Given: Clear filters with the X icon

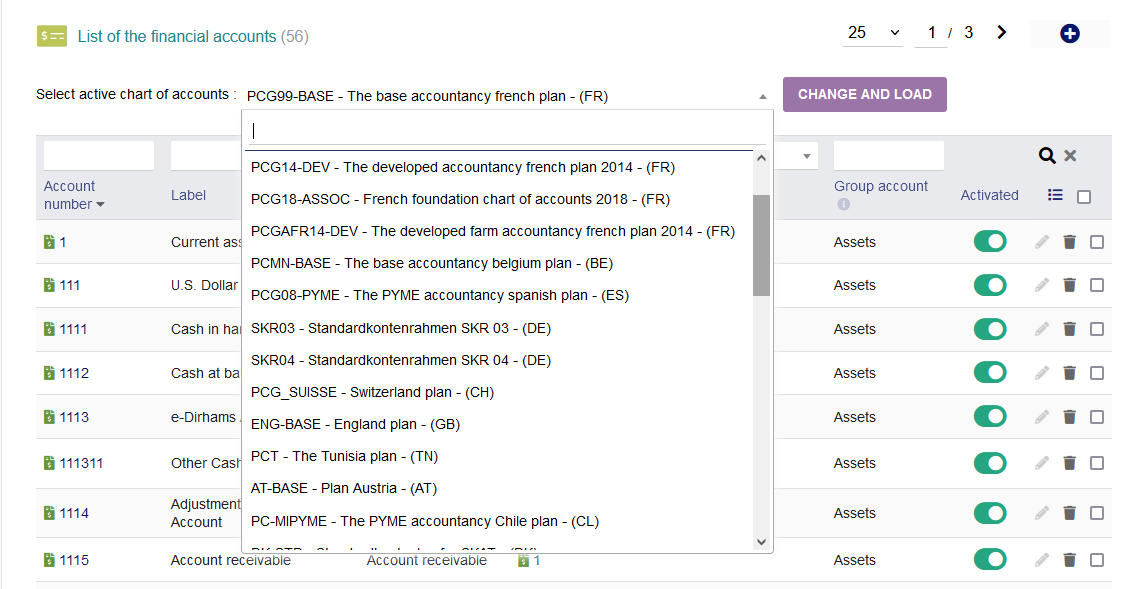Looking at the screenshot, I should (x=1070, y=155).
